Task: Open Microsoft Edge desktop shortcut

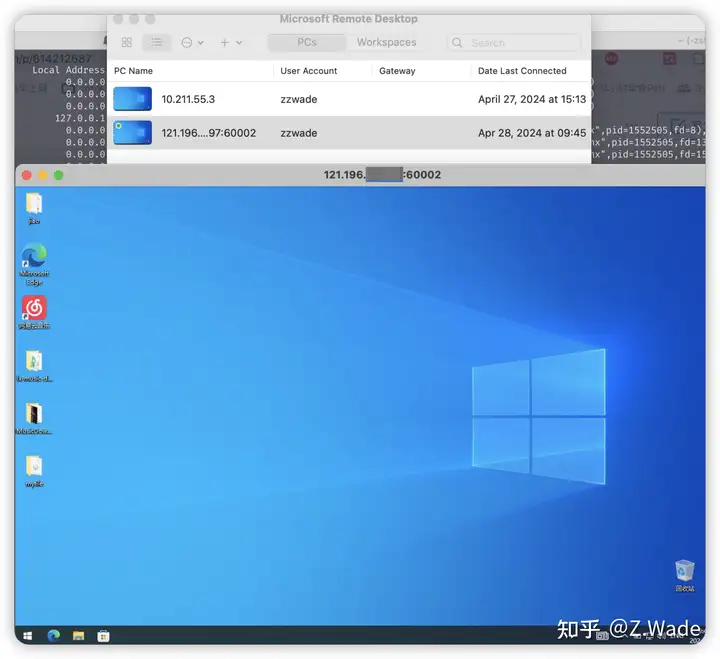Action: [x=34, y=264]
